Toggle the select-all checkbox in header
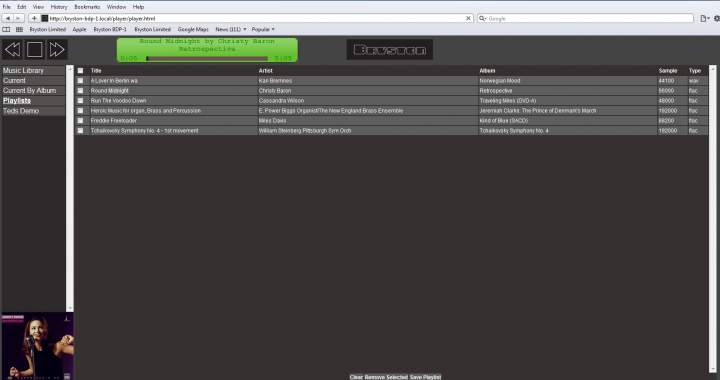Image resolution: width=720 pixels, height=380 pixels. [80, 71]
